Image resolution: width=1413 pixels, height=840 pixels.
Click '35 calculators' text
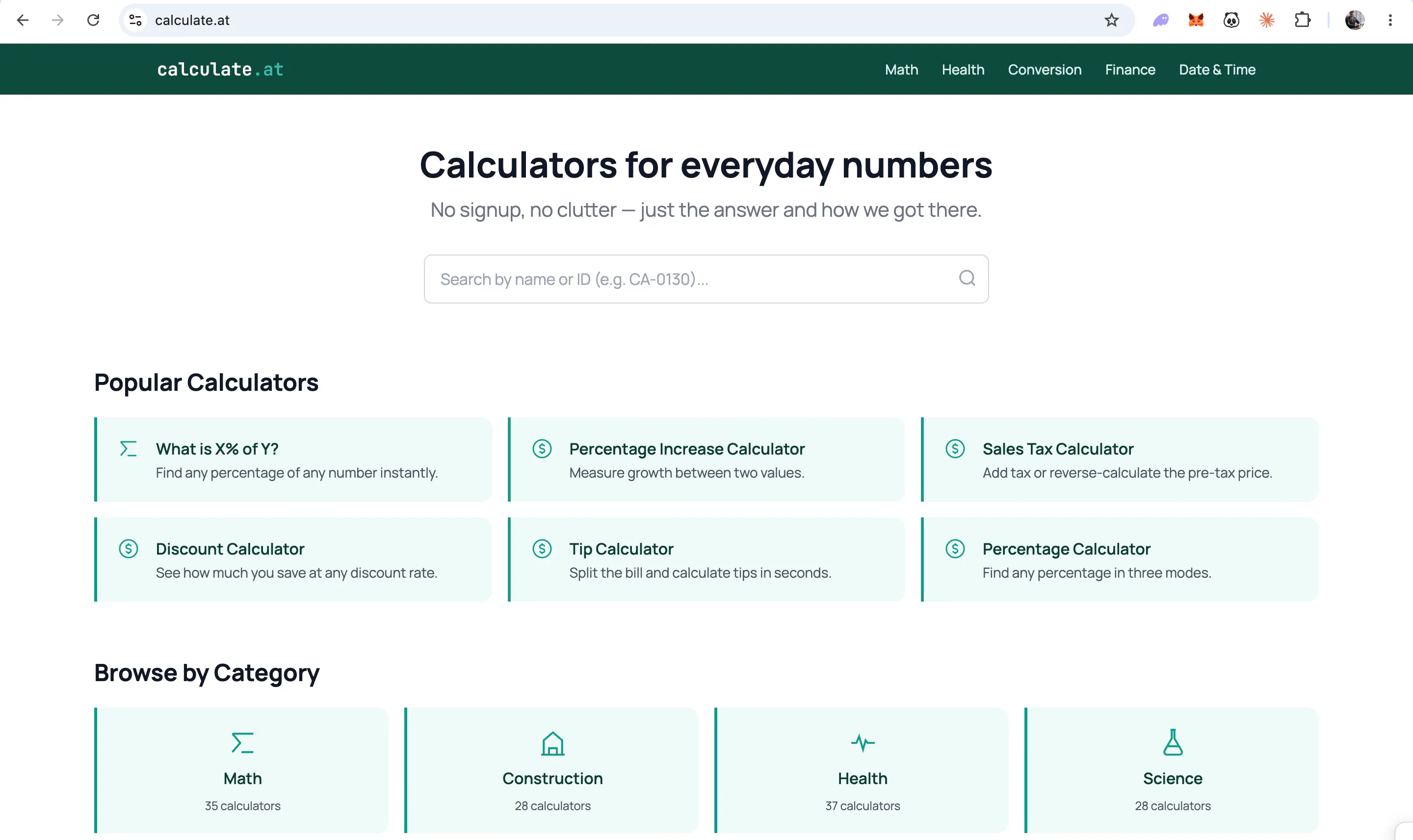242,806
